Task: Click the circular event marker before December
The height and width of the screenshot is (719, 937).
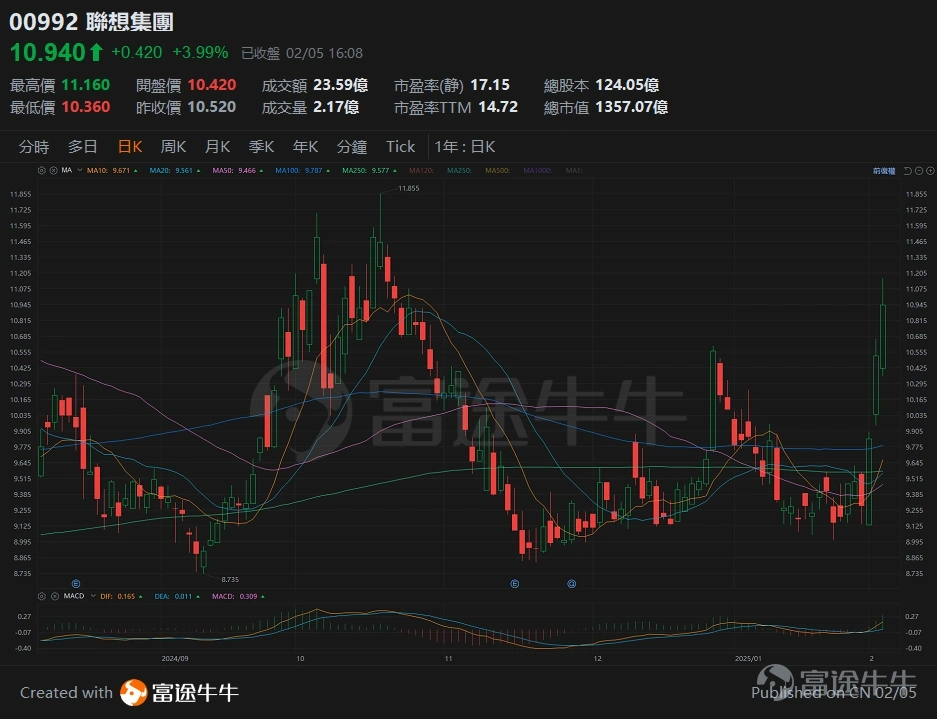Action: point(571,583)
